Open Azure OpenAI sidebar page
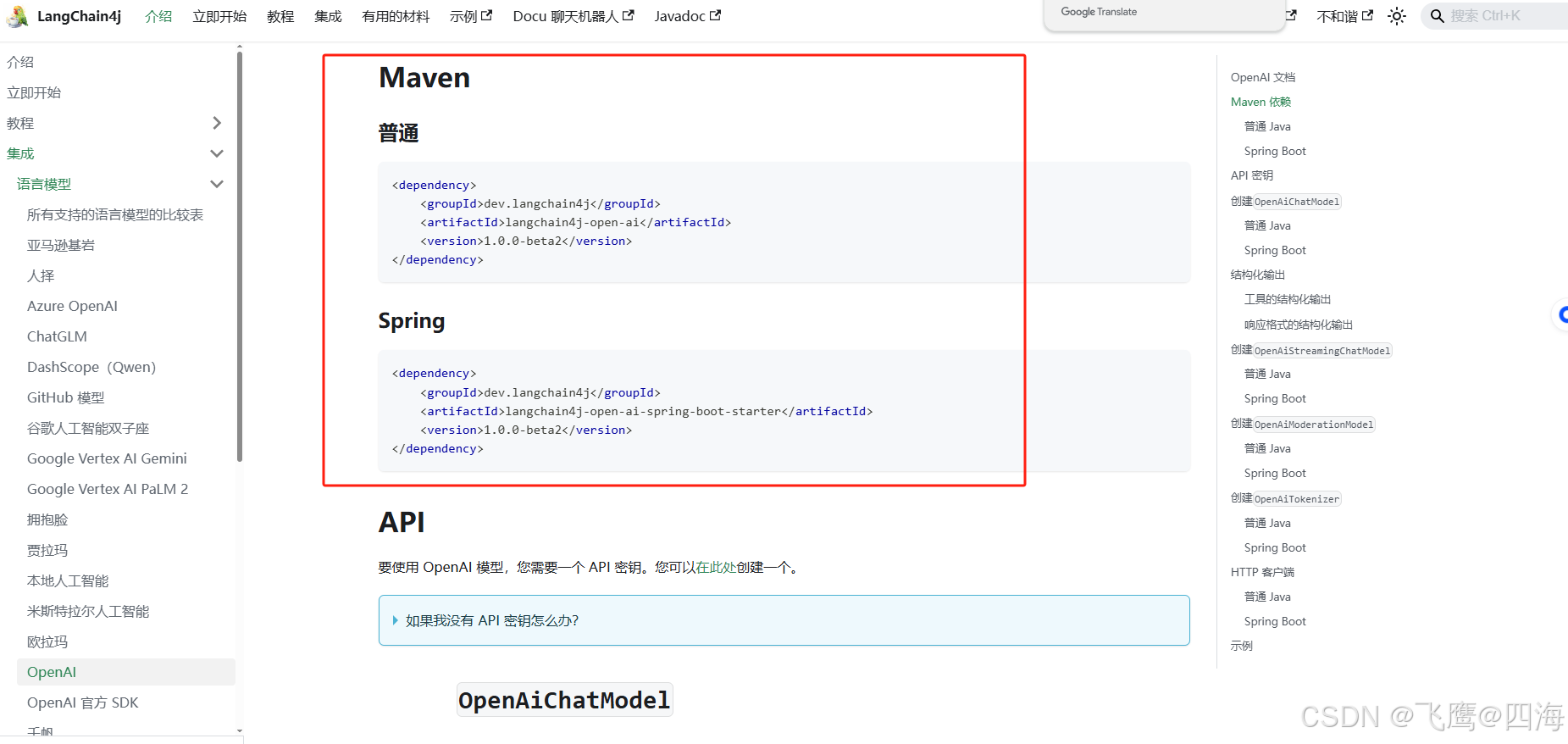 pyautogui.click(x=72, y=306)
